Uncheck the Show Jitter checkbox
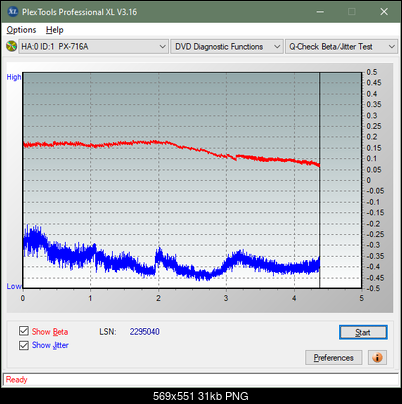 click(24, 345)
